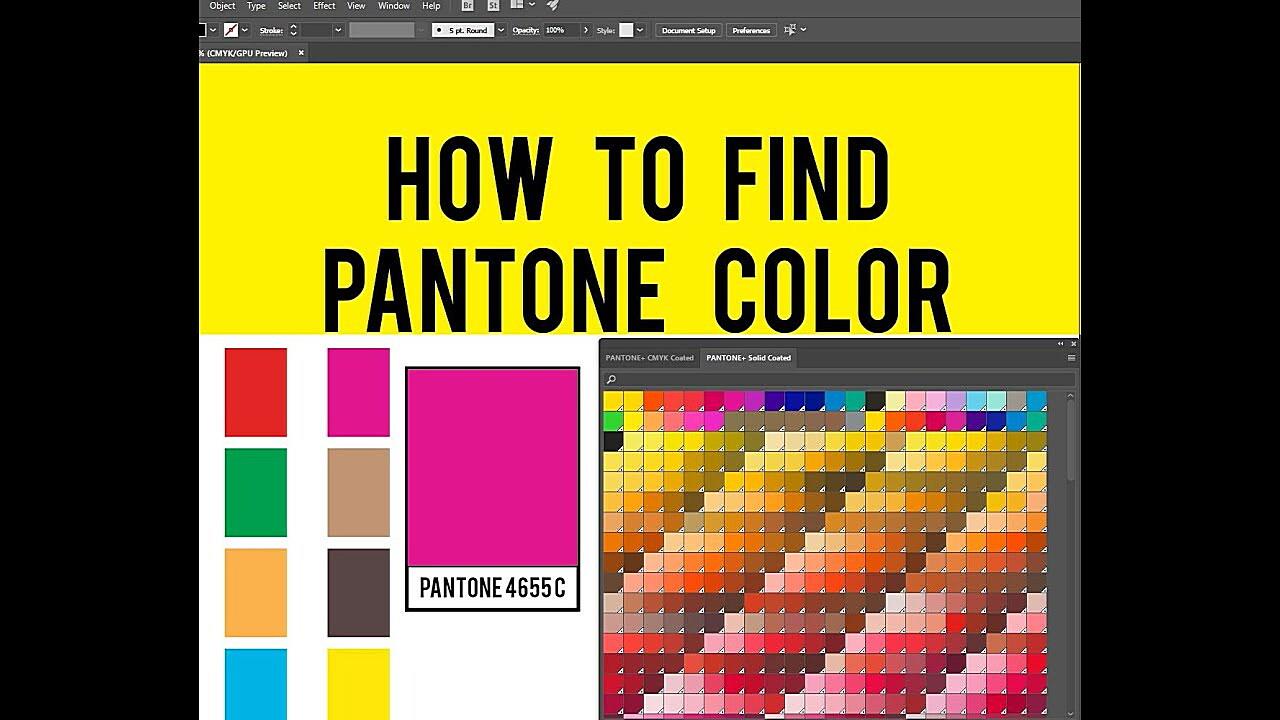Click the Pantone panel scrollbar up arrow
The width and height of the screenshot is (1280, 720).
pos(1071,396)
